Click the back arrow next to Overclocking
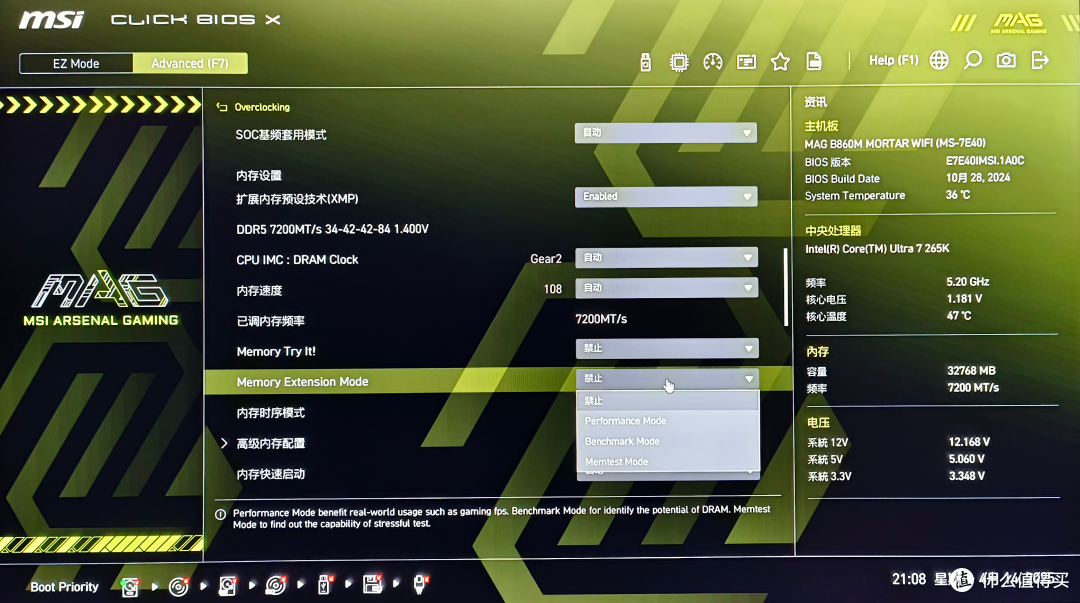Image resolution: width=1080 pixels, height=603 pixels. pyautogui.click(x=222, y=108)
